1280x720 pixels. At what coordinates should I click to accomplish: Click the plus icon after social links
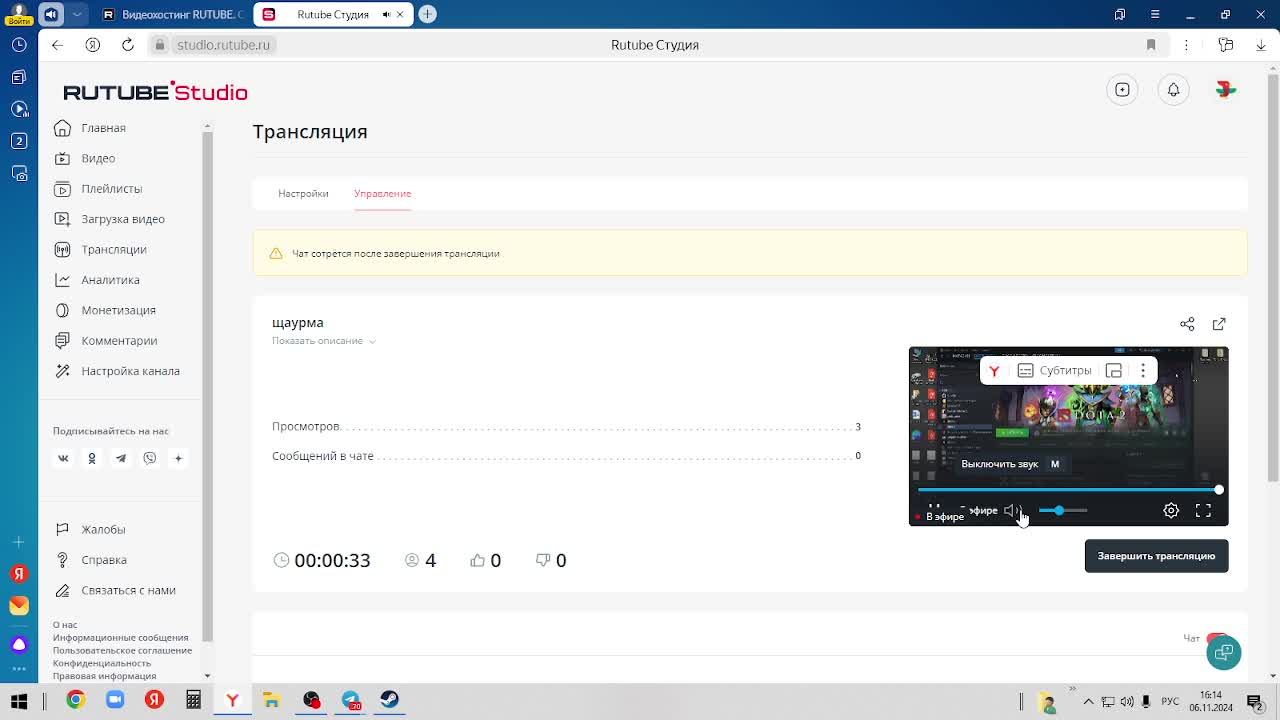178,458
